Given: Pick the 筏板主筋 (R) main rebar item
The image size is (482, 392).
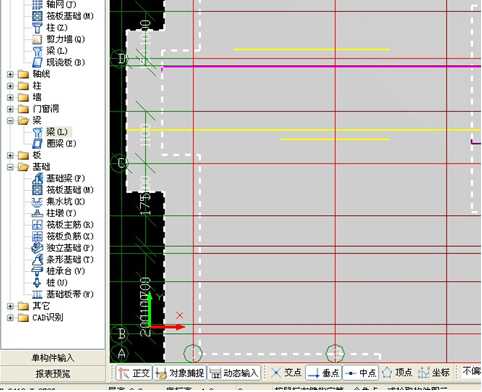Looking at the screenshot, I should [x=63, y=225].
